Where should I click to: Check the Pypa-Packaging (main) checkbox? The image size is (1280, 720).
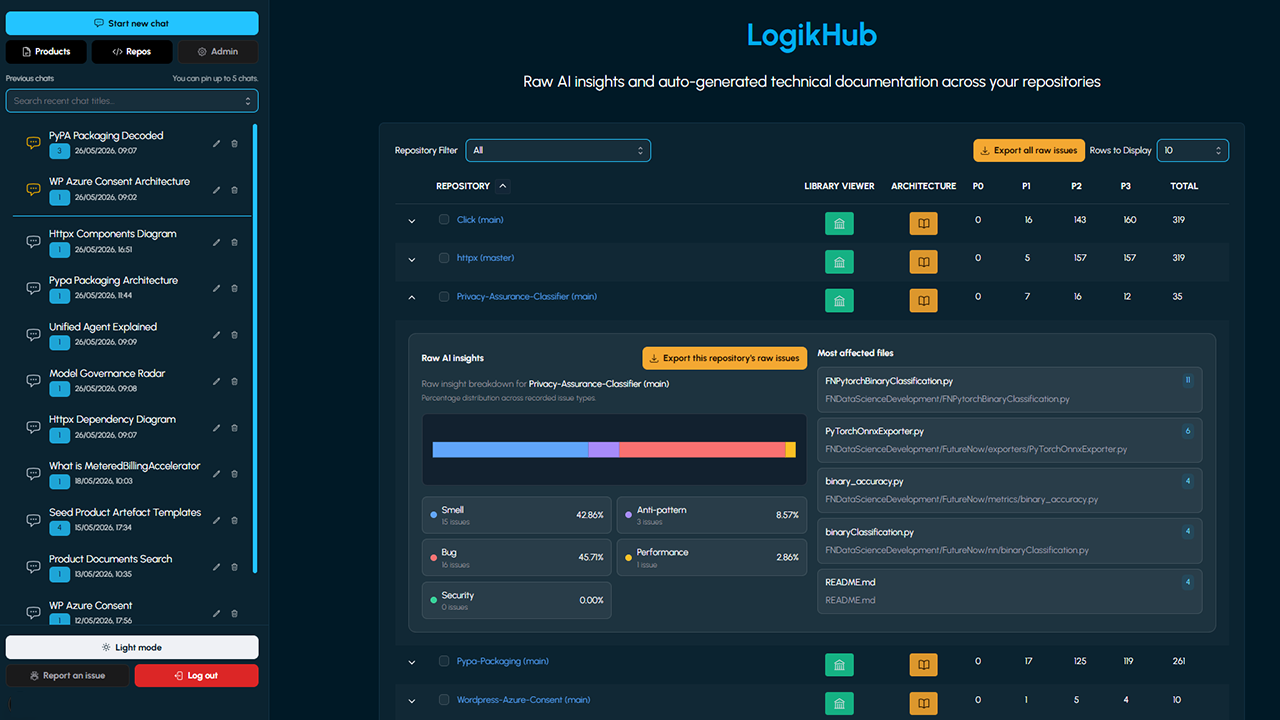[x=444, y=661]
